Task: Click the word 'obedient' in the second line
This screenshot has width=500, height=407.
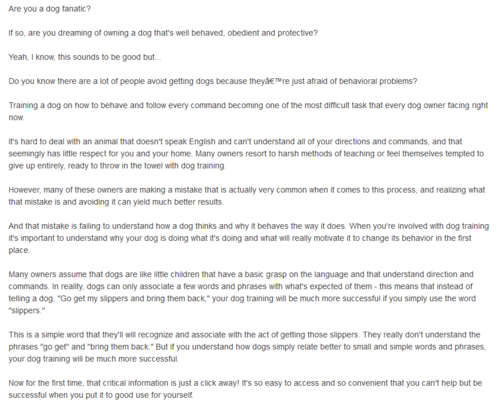Action: coord(243,33)
